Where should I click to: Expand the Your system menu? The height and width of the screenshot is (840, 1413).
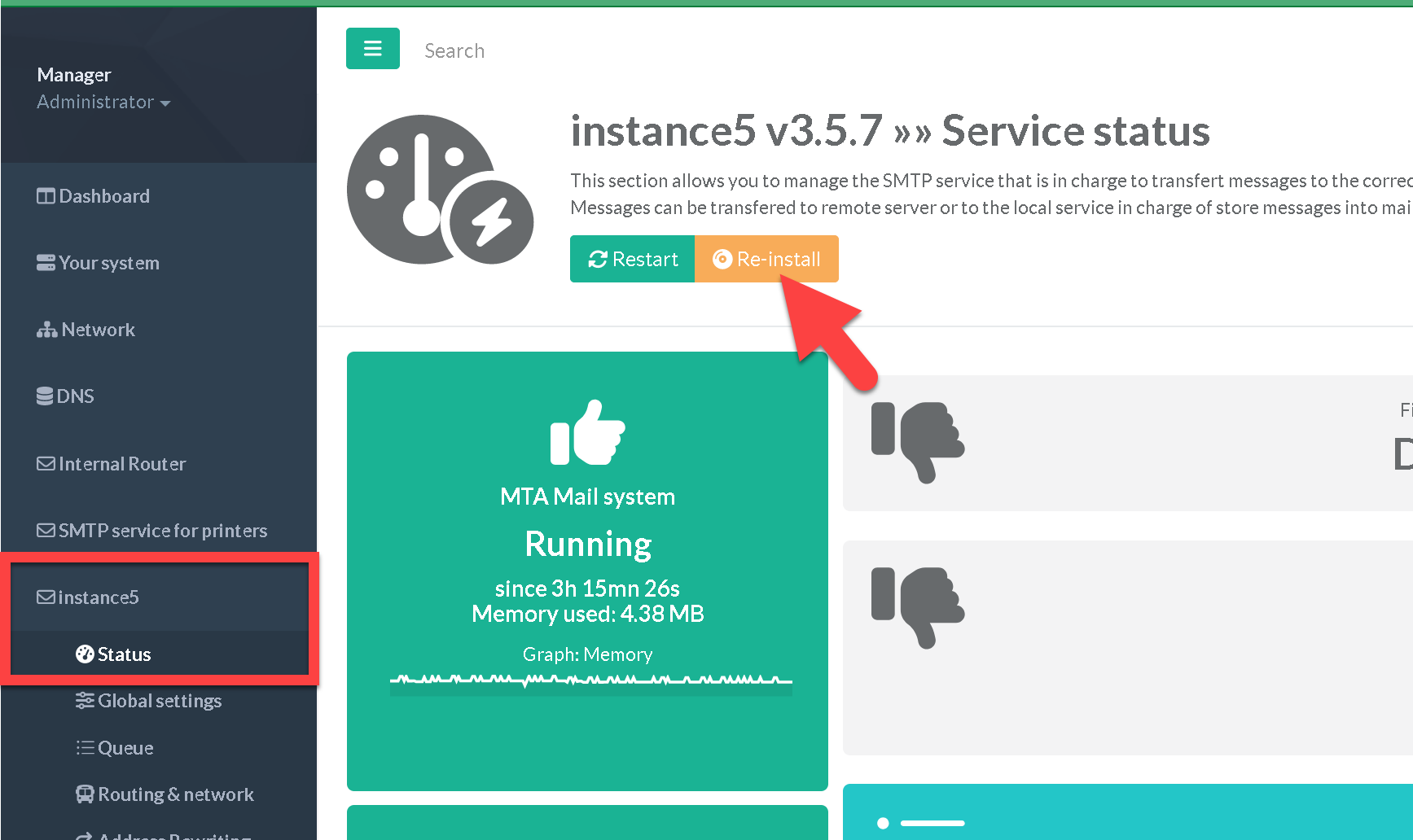tap(108, 263)
